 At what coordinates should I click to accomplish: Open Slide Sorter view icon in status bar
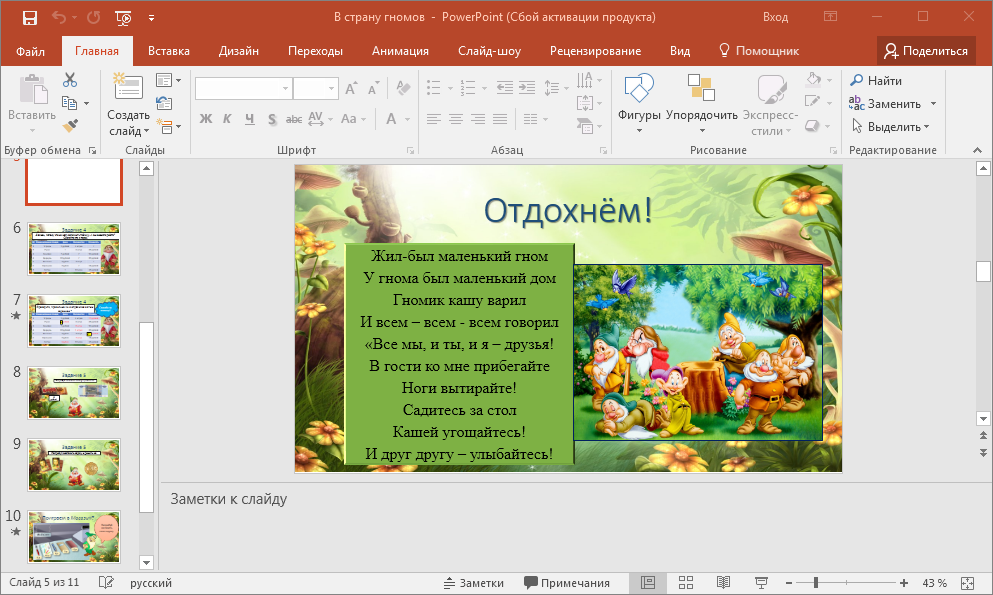tap(686, 582)
